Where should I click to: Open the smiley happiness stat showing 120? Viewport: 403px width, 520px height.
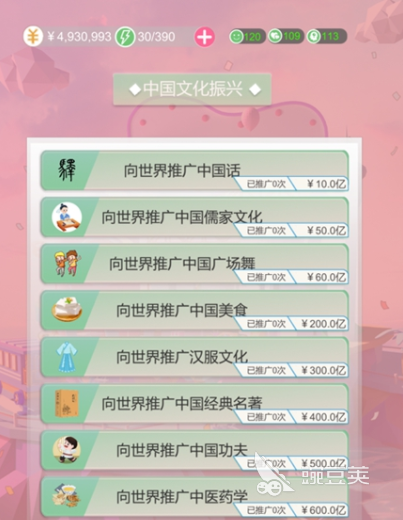pos(247,36)
